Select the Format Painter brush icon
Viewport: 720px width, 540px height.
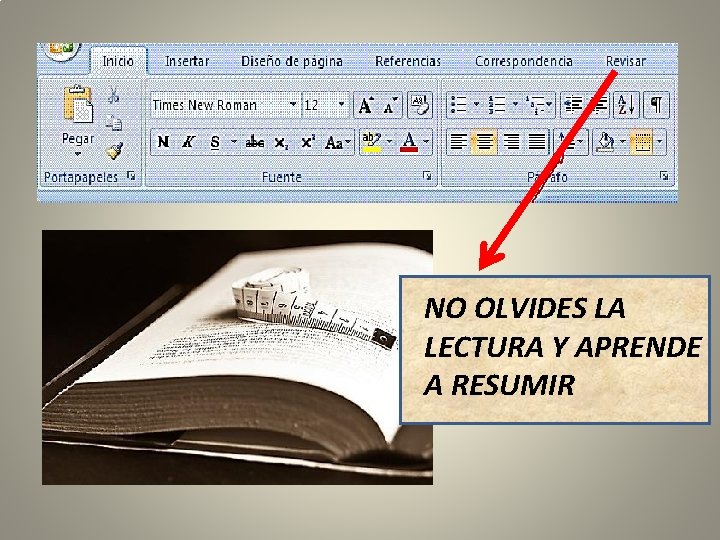click(x=114, y=150)
